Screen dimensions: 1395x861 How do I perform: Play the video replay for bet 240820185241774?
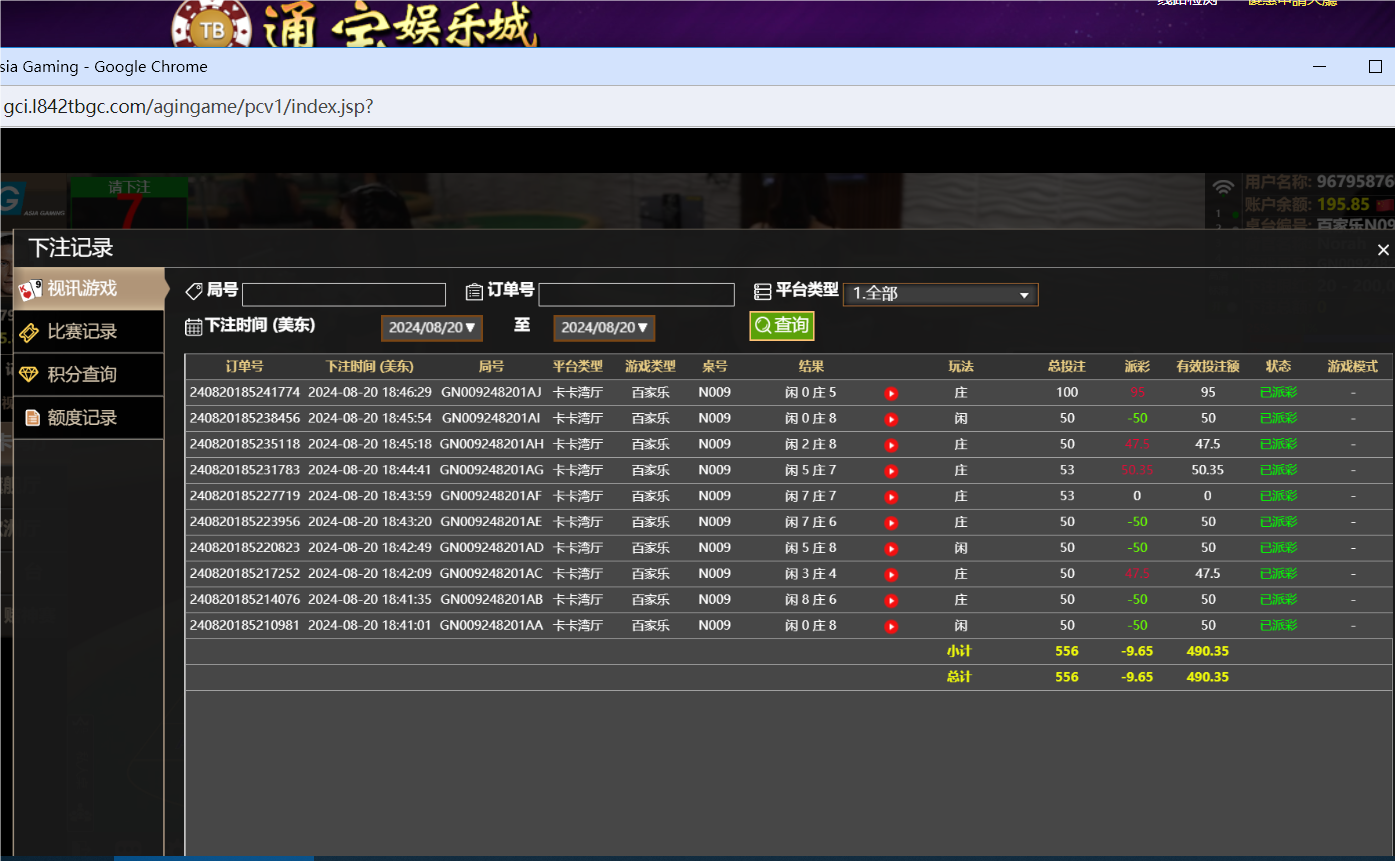[x=890, y=392]
